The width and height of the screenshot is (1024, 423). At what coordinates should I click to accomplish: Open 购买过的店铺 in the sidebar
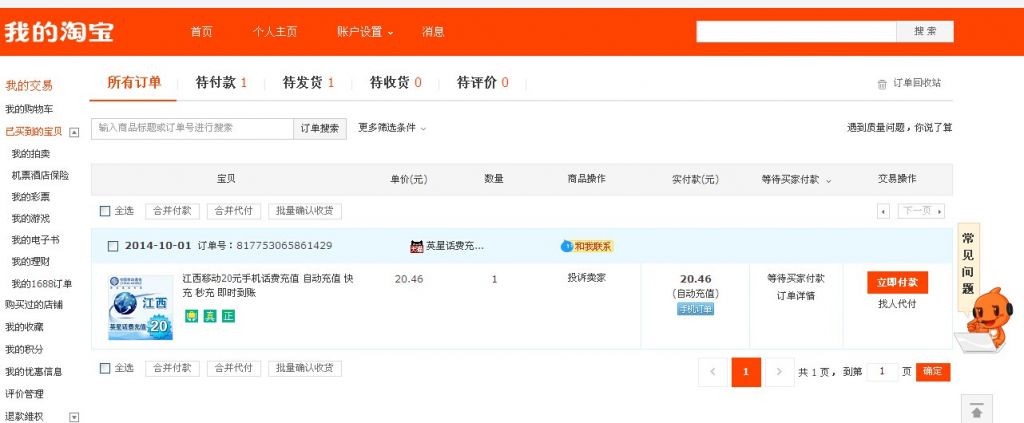(34, 304)
